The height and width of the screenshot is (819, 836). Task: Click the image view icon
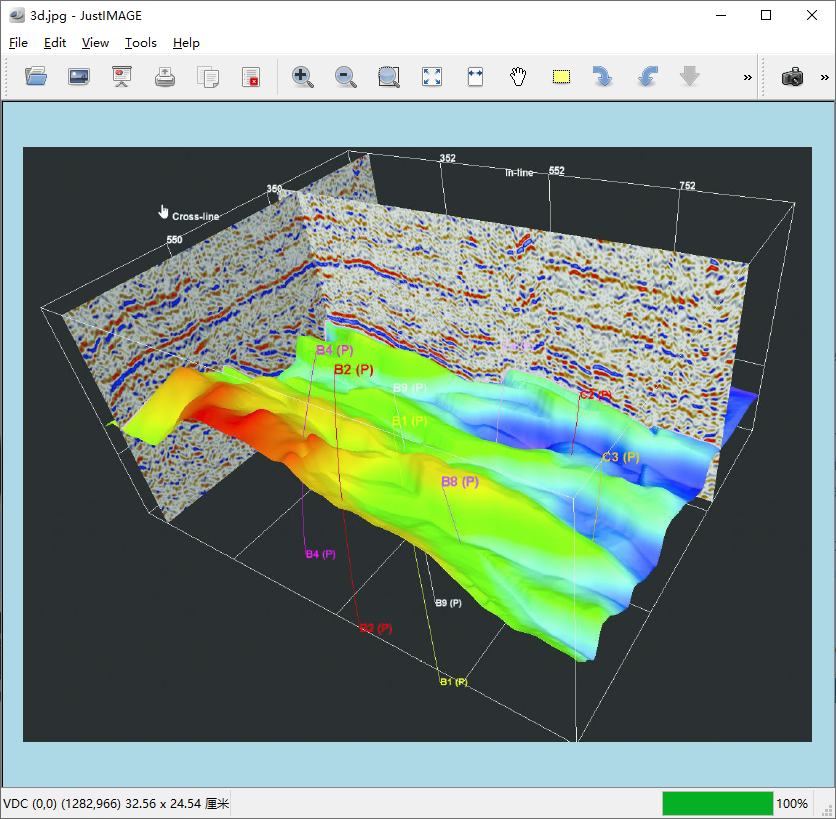point(79,77)
